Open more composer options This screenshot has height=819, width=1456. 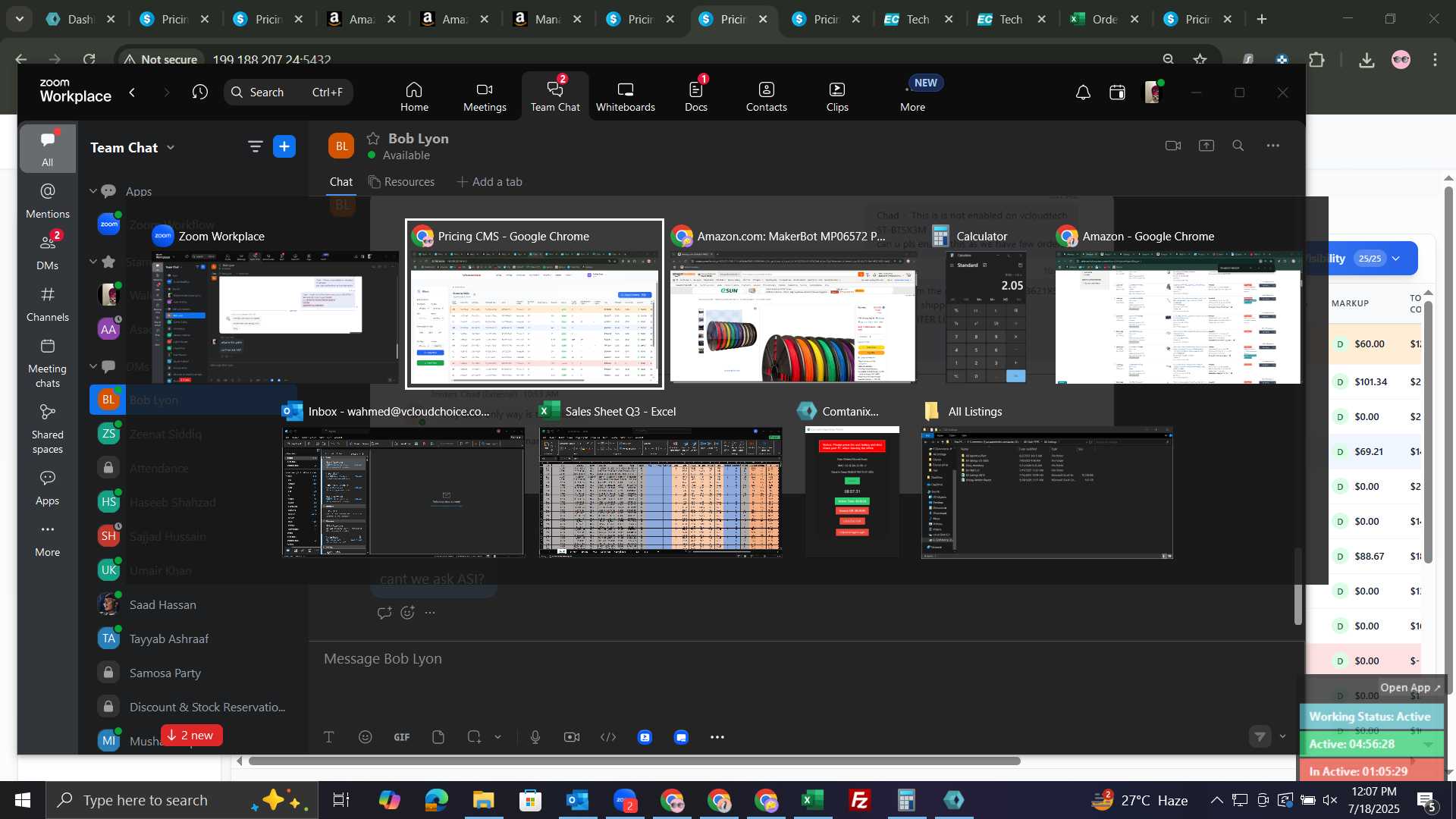click(x=717, y=737)
